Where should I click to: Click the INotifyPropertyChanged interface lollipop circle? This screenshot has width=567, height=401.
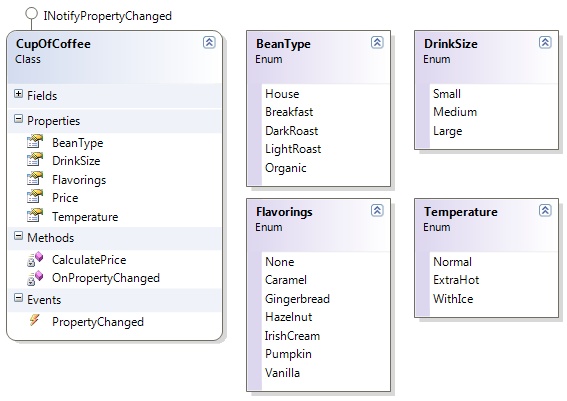click(x=31, y=14)
